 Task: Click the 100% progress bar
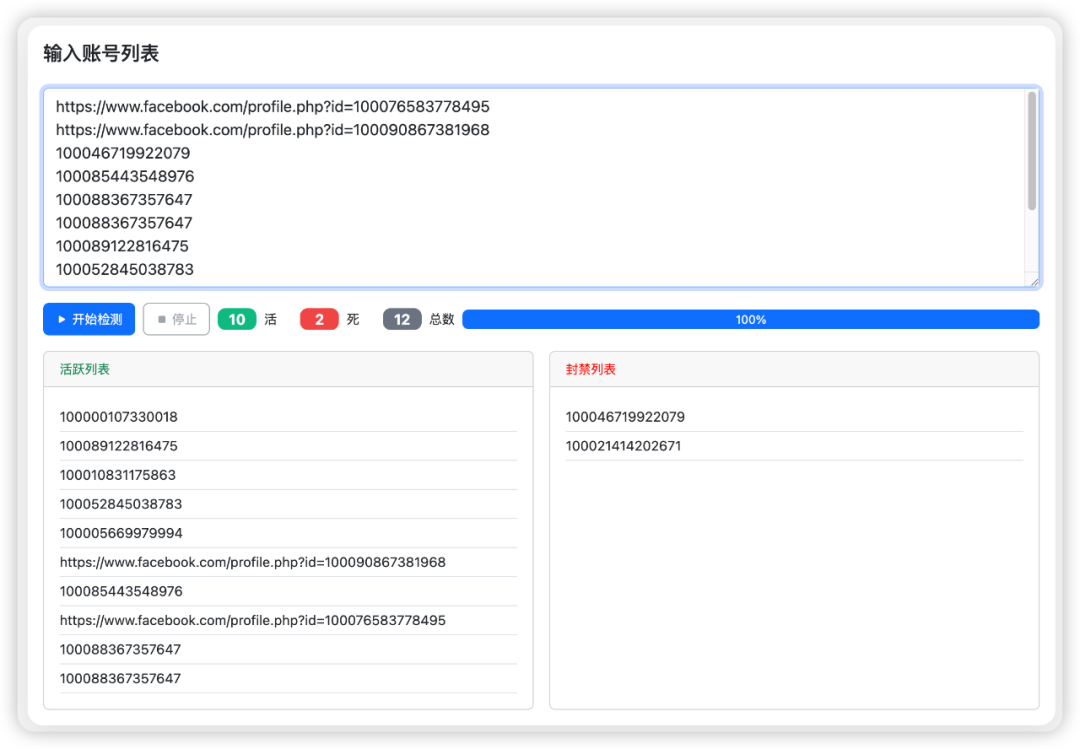(751, 319)
